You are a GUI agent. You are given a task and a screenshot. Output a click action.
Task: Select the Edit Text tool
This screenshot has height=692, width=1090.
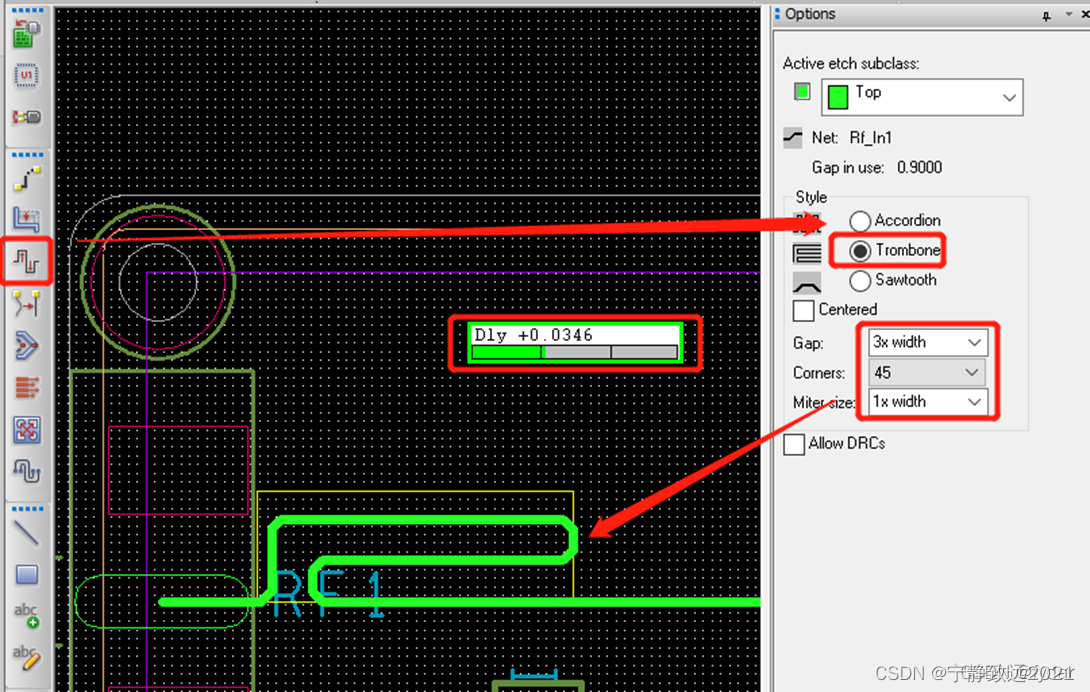tap(26, 657)
